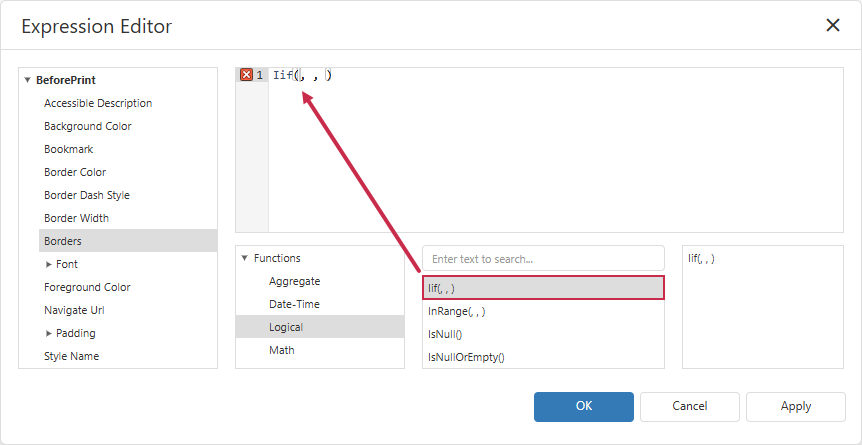
Task: Close the Expression Editor dialog
Action: [x=833, y=25]
